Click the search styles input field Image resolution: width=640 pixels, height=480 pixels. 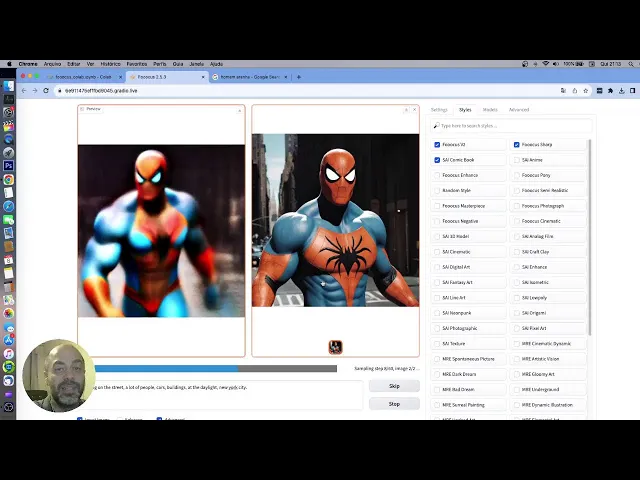click(511, 126)
